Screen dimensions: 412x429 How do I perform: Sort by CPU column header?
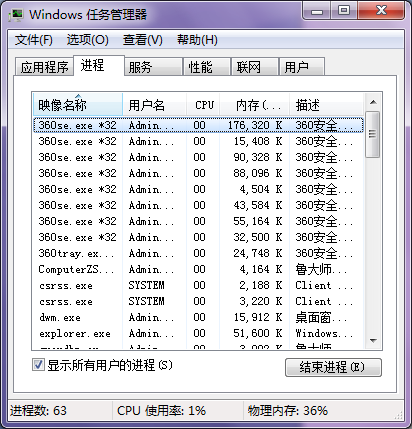203,105
